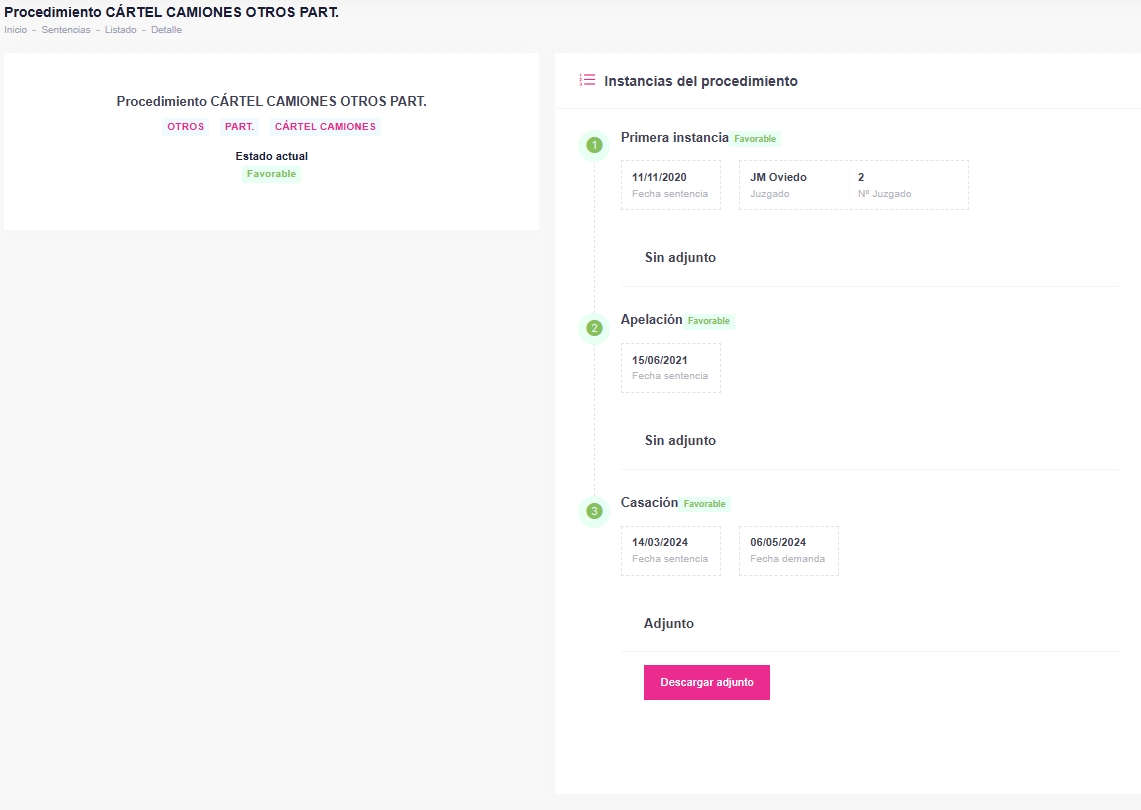
Task: Click Favorable badge next to Casación
Action: click(705, 504)
